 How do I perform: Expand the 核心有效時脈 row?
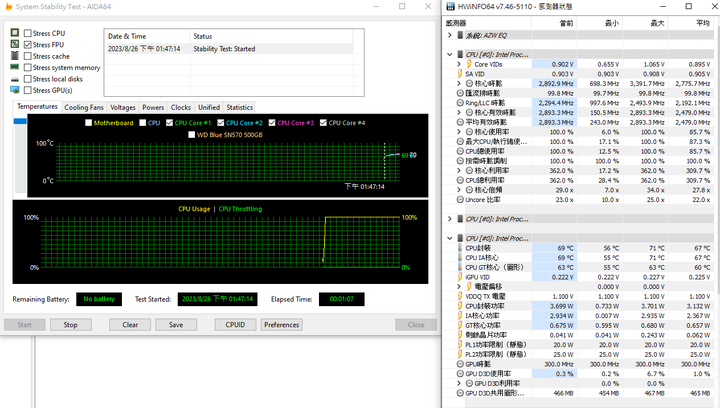click(x=459, y=112)
